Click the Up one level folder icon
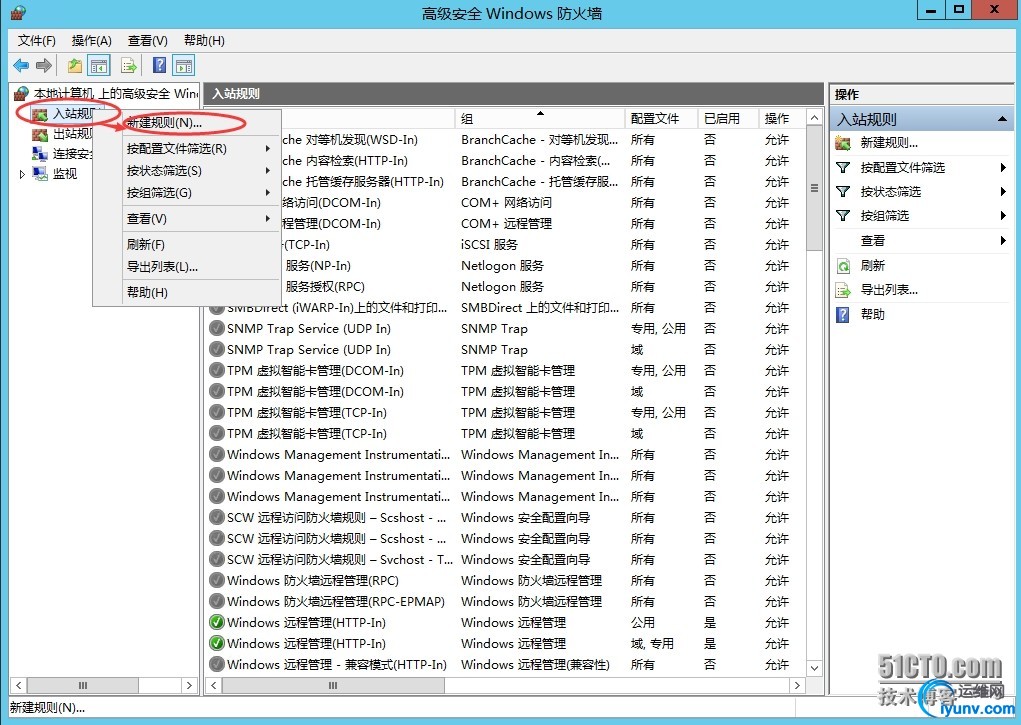Image resolution: width=1021 pixels, height=725 pixels. pos(75,65)
